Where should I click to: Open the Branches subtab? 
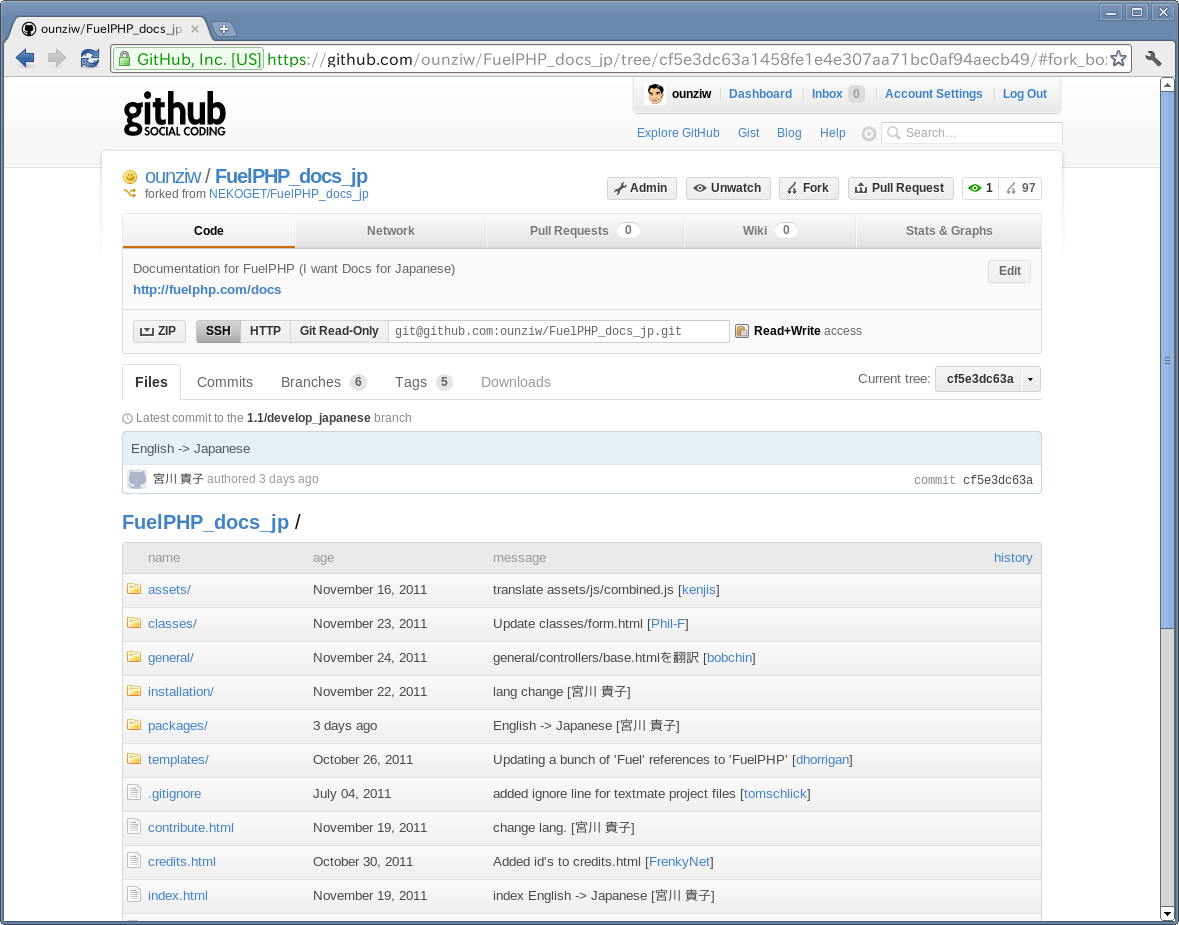coord(323,382)
